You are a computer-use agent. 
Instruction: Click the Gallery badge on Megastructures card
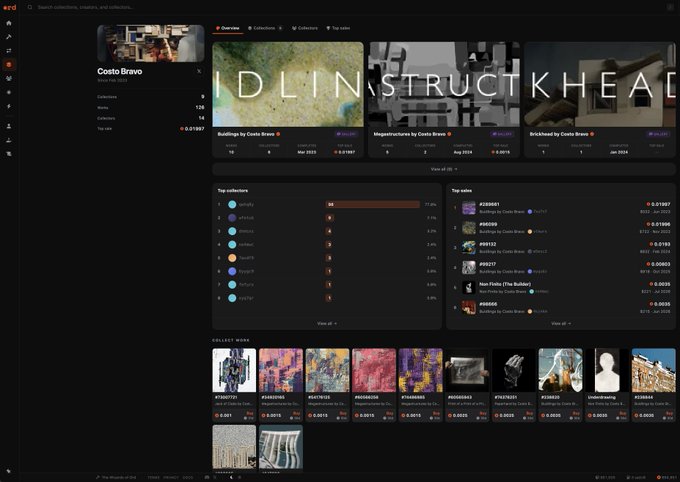(x=502, y=134)
